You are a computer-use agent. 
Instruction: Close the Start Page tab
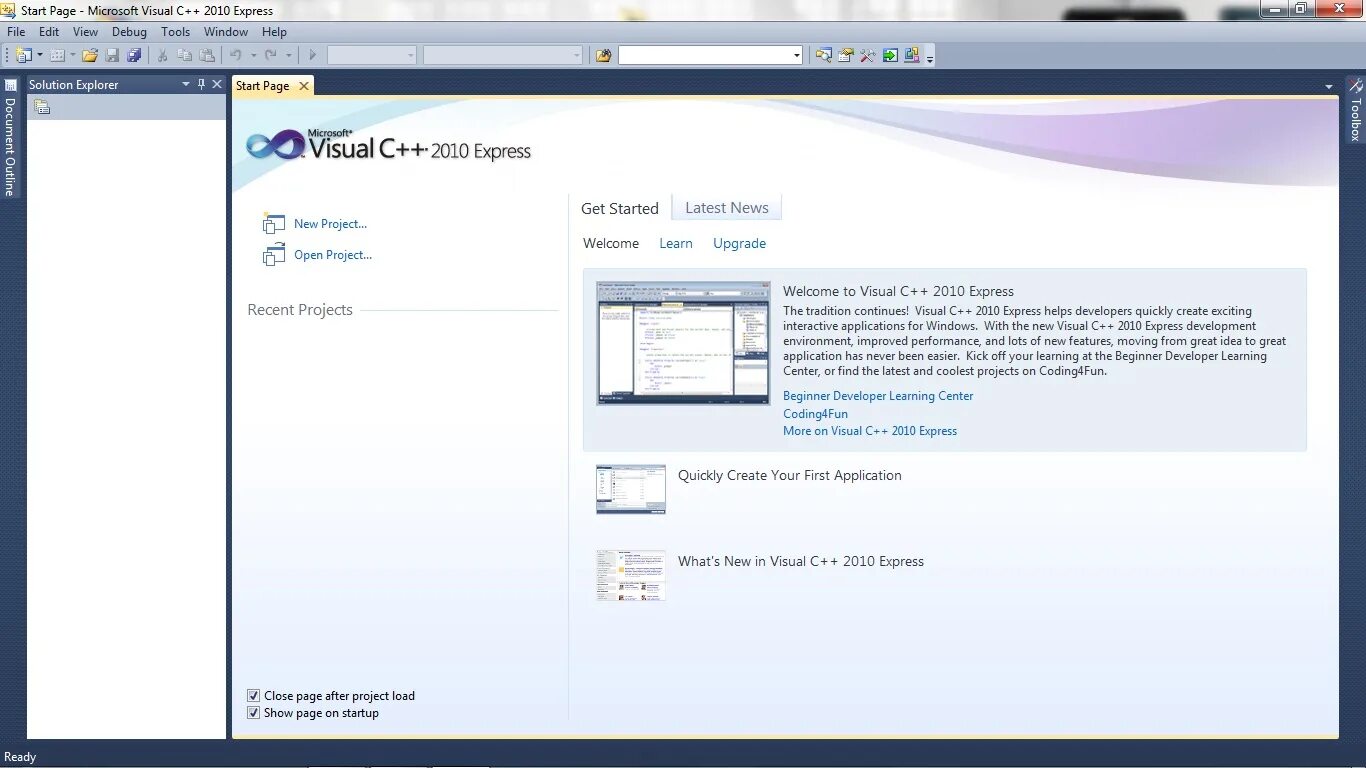coord(304,86)
